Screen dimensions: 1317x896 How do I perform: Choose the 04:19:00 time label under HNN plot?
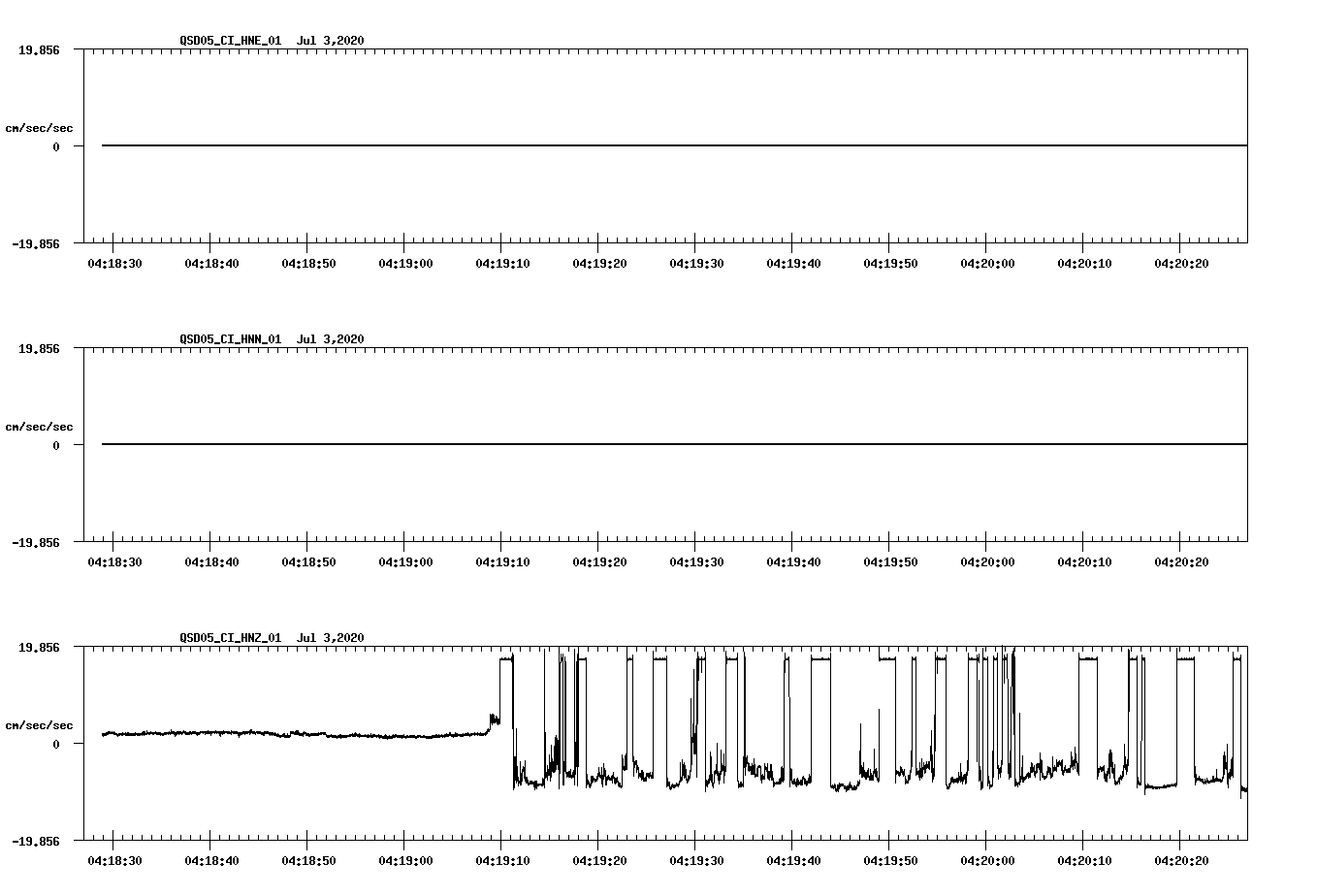(405, 562)
